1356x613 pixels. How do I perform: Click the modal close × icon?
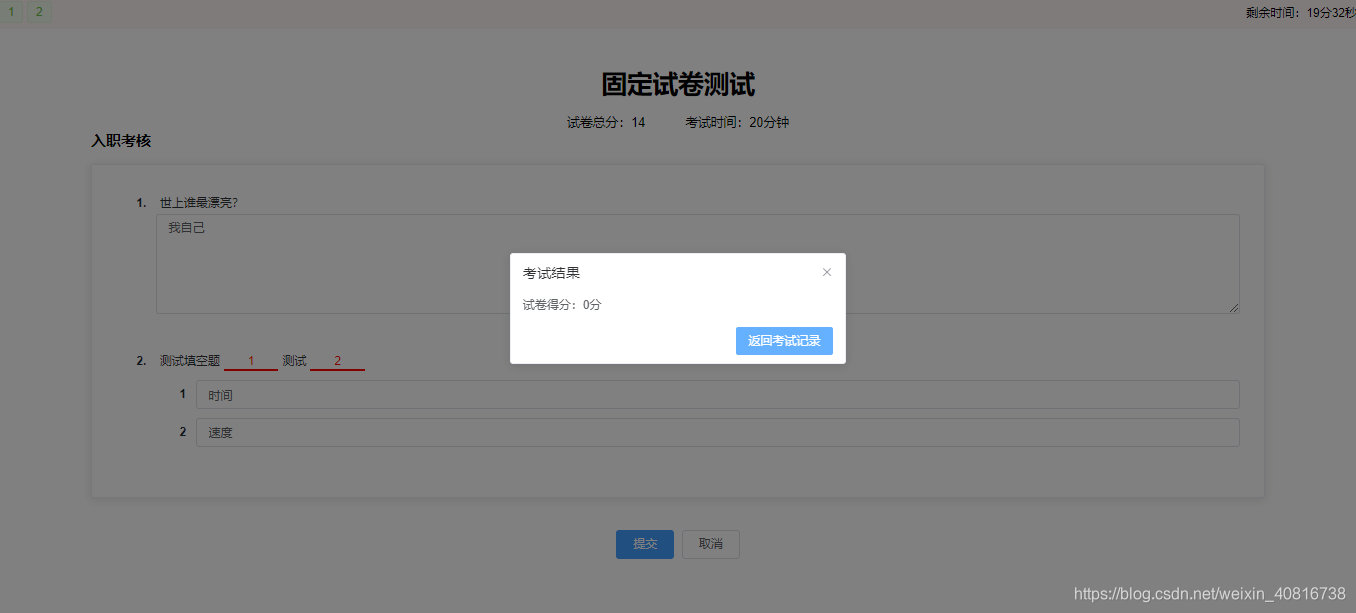pos(827,272)
